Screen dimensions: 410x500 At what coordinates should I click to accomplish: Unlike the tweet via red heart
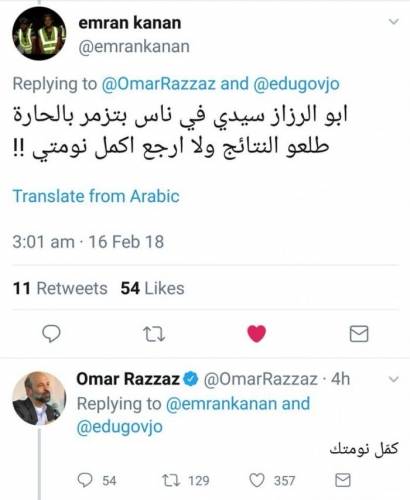[256, 333]
